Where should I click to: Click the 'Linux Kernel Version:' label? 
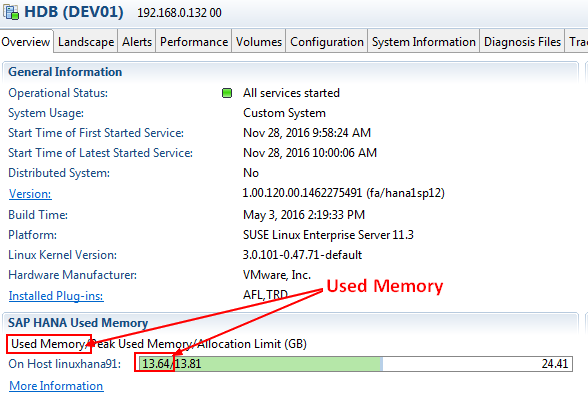click(x=62, y=255)
